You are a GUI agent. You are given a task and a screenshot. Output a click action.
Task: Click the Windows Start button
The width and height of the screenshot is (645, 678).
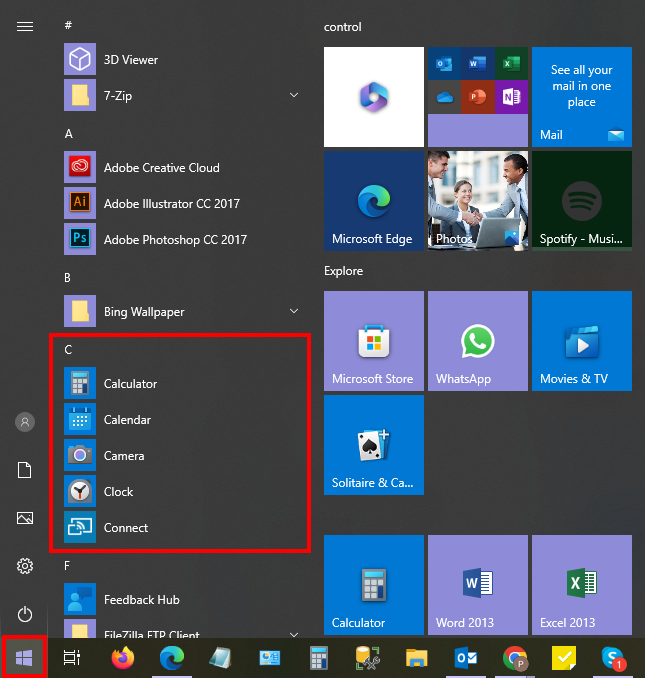(x=24, y=658)
